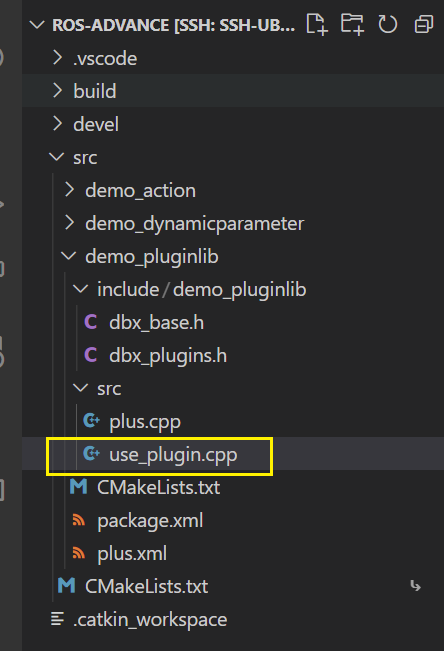This screenshot has width=444, height=651.
Task: Expand the devel folder chevron
Action: (x=58, y=124)
